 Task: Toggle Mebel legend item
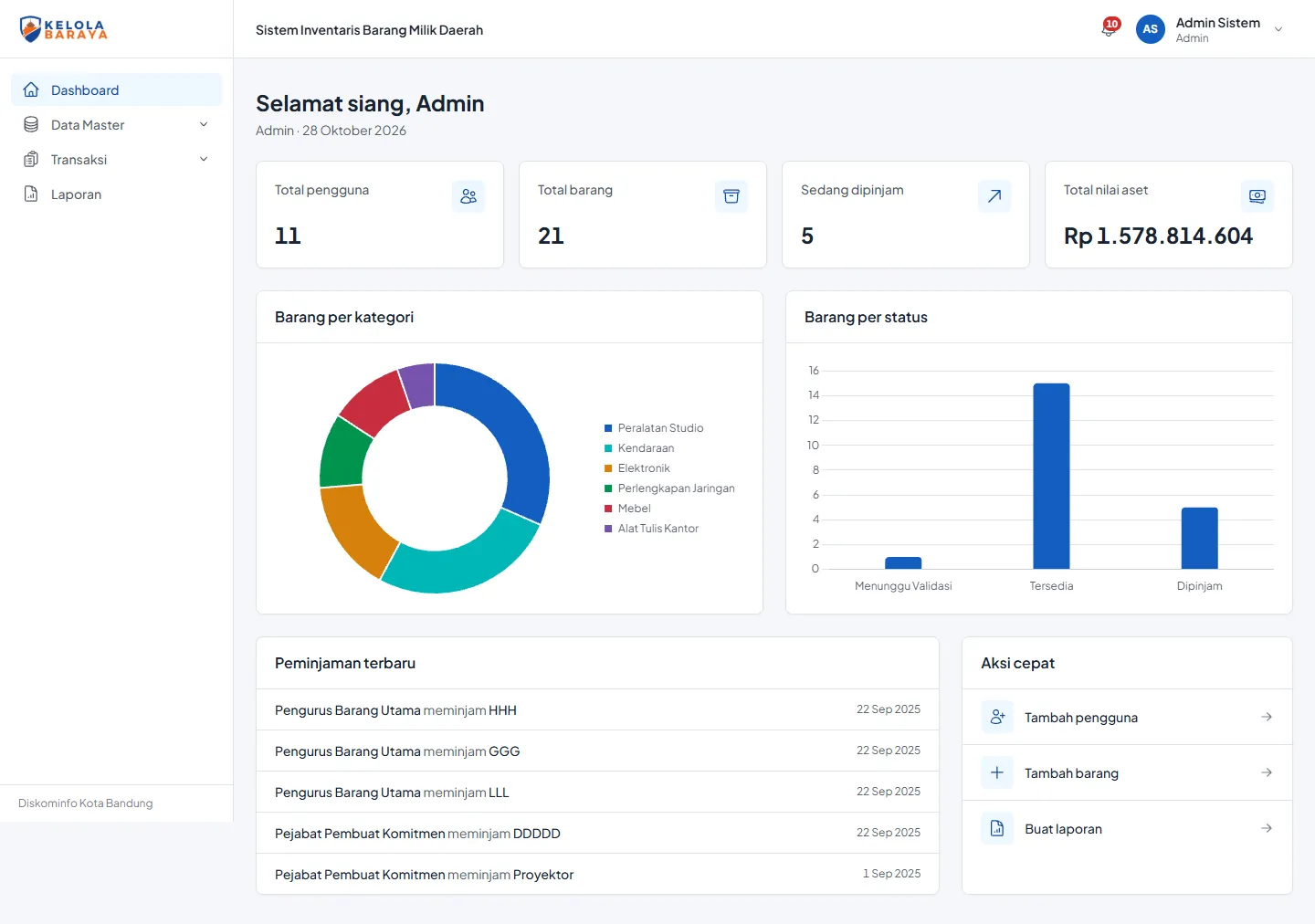coord(627,509)
